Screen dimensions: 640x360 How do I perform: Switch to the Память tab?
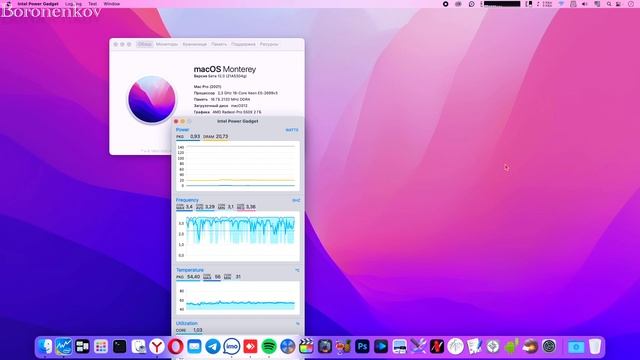pyautogui.click(x=219, y=44)
